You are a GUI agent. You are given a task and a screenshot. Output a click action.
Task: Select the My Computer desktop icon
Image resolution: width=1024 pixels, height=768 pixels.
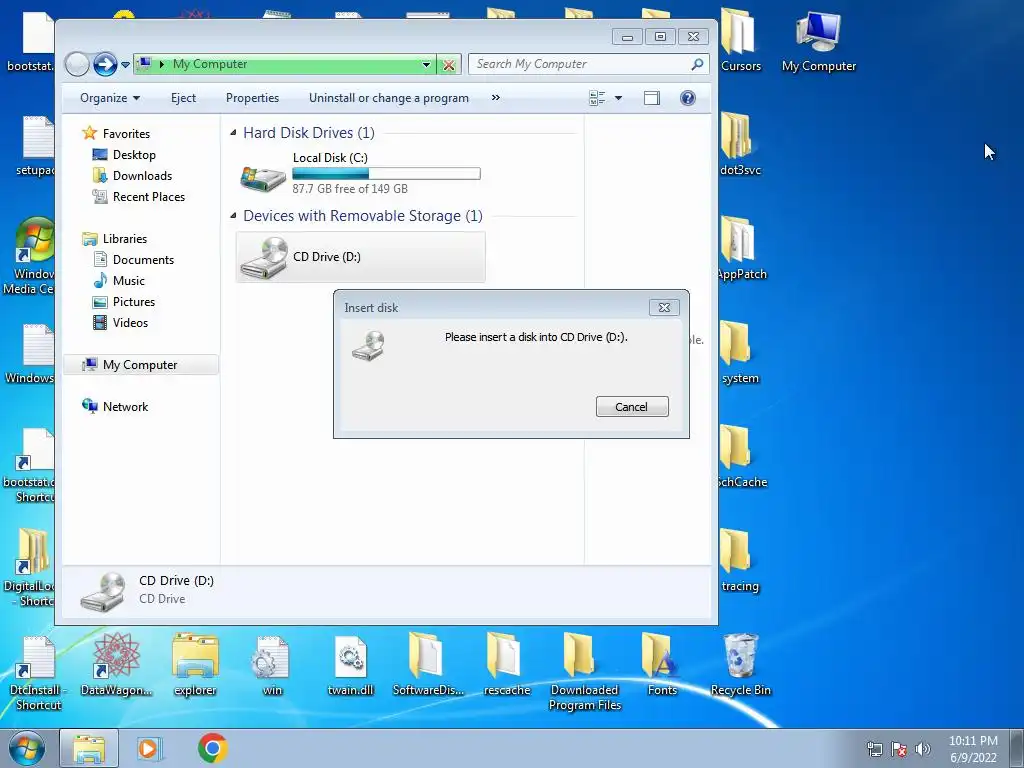[819, 42]
